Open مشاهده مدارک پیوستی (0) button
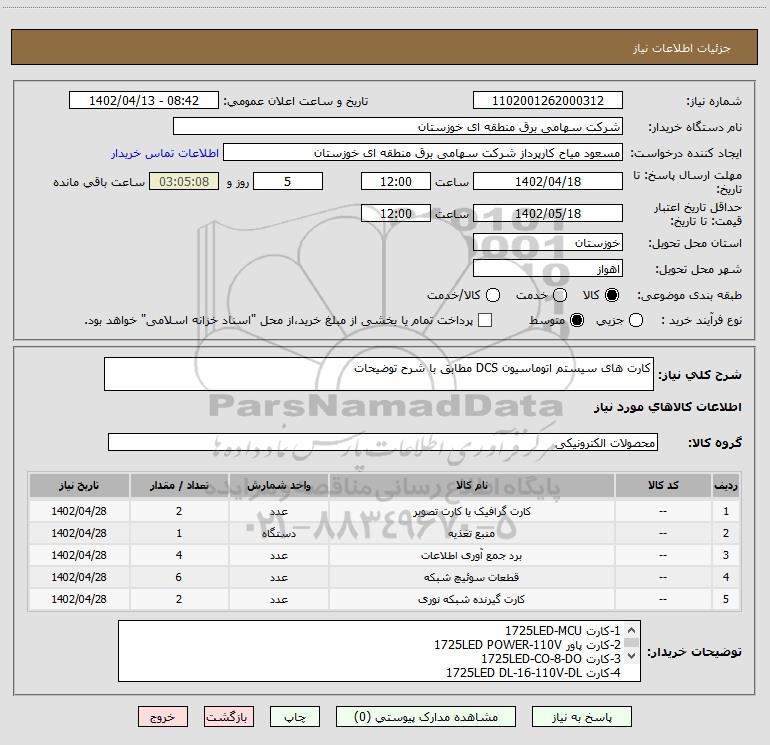 [426, 717]
